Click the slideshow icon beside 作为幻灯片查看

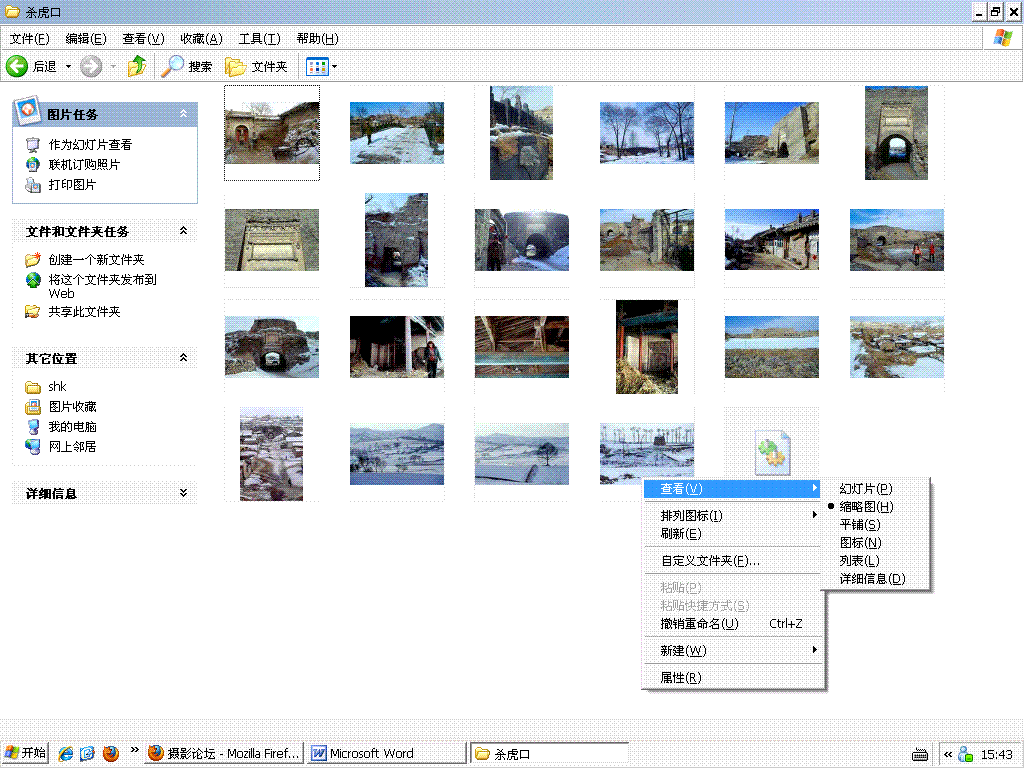click(x=33, y=144)
